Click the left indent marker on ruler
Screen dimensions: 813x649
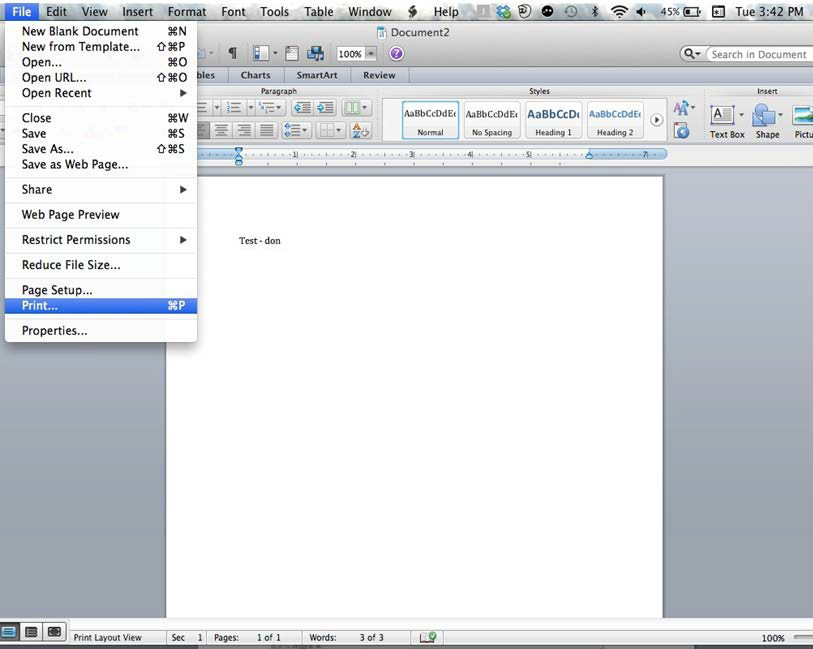239,156
